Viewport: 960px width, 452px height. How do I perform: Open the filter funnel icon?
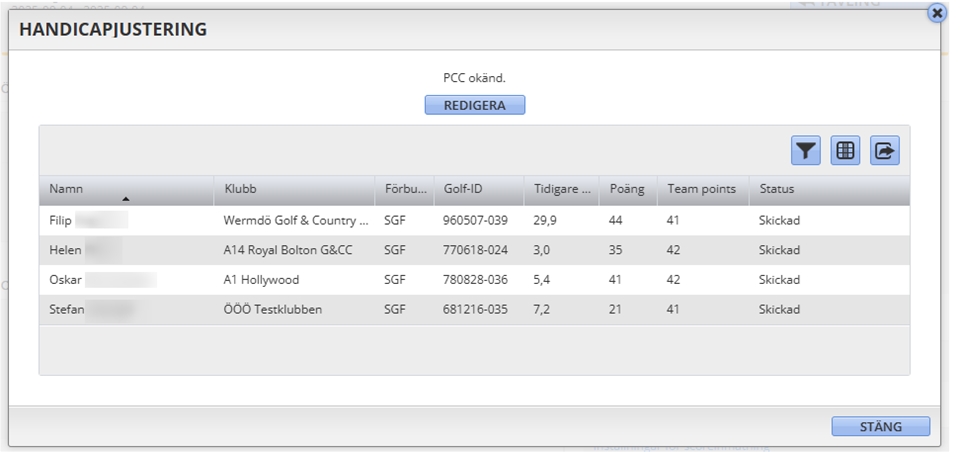pyautogui.click(x=806, y=151)
